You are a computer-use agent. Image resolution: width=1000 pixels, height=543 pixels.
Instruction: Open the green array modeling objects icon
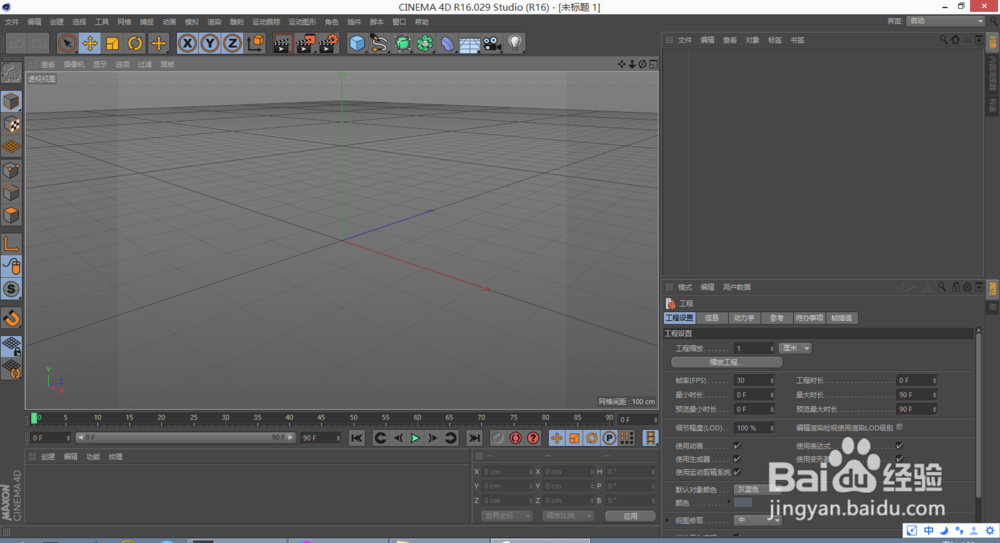(x=425, y=43)
